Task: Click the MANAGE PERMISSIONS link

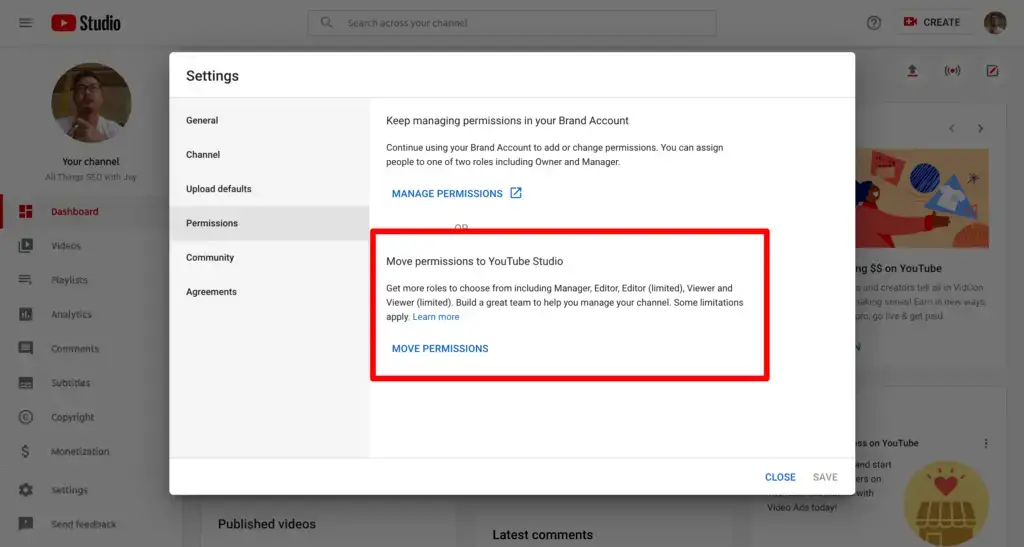Action: 447,193
